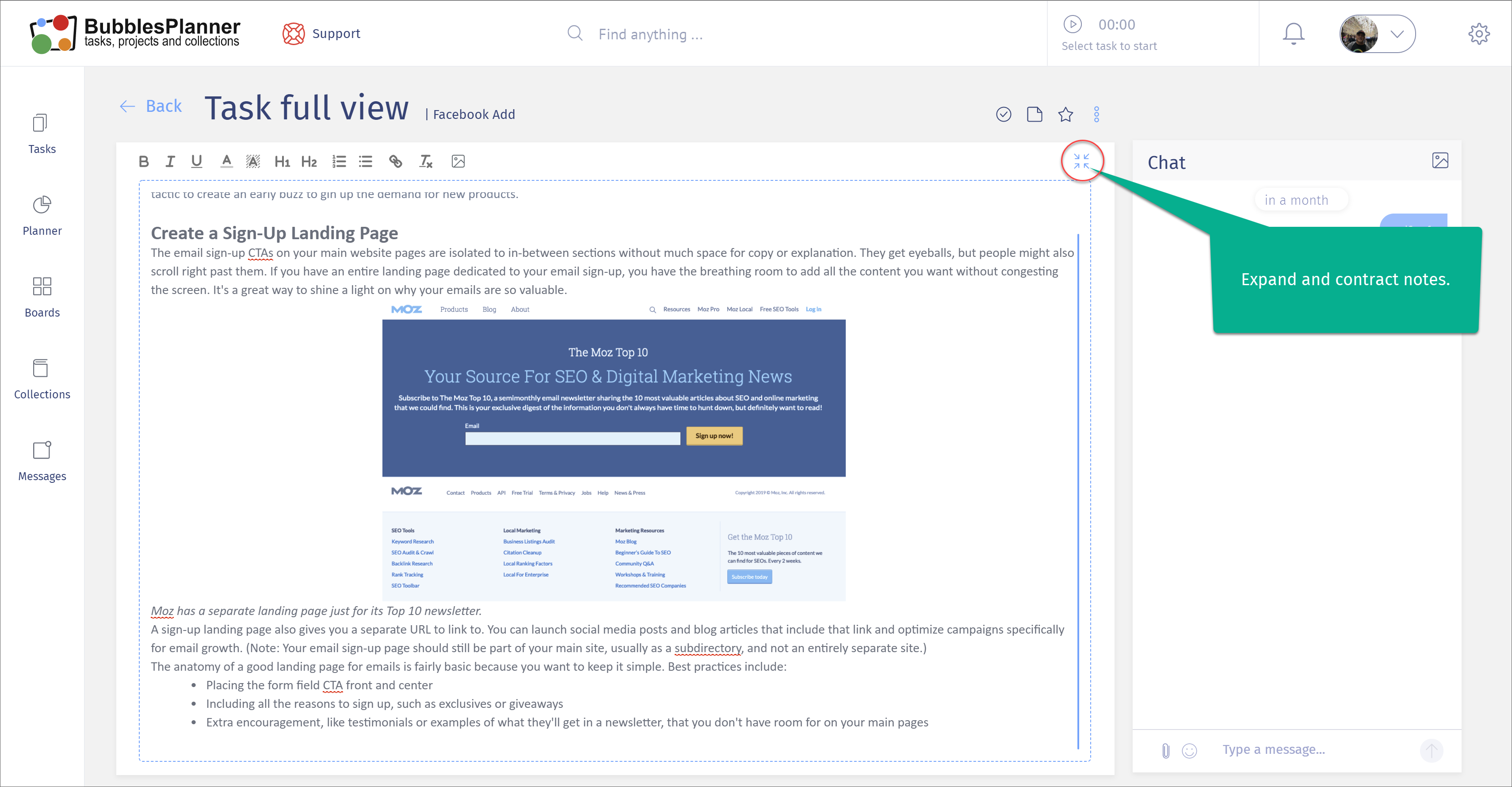
Task: Click the notes vertical scrollbar
Action: (x=1078, y=491)
